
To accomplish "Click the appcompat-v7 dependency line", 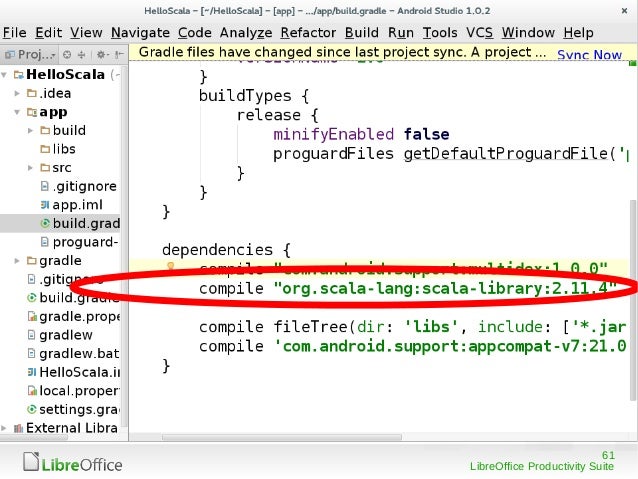I will pyautogui.click(x=412, y=346).
